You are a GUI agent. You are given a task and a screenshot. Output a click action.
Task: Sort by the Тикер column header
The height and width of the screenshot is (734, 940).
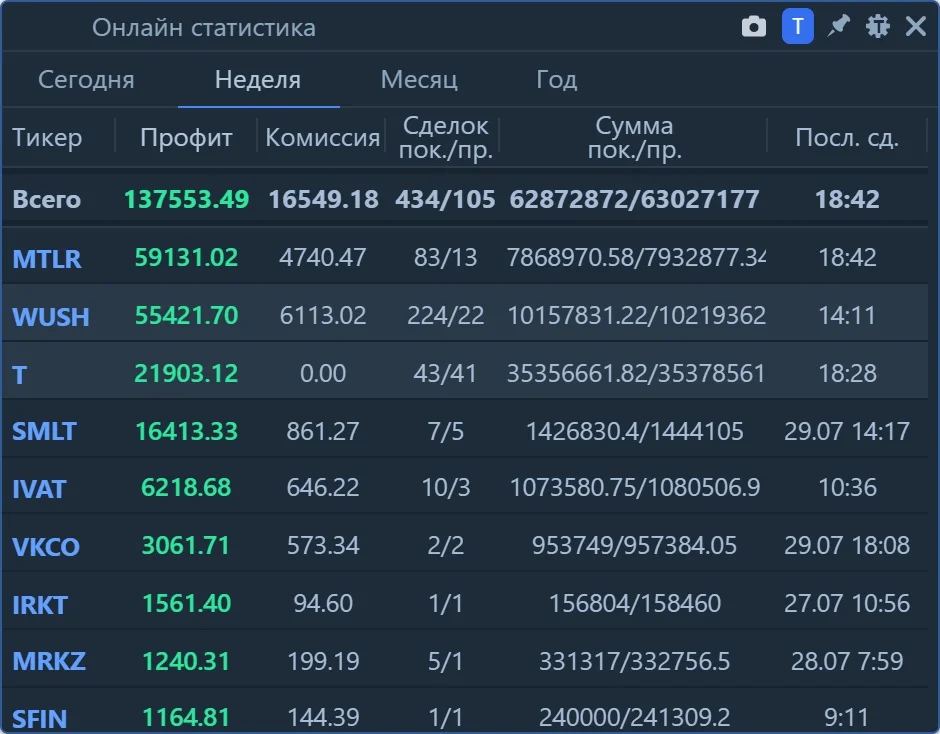point(47,137)
